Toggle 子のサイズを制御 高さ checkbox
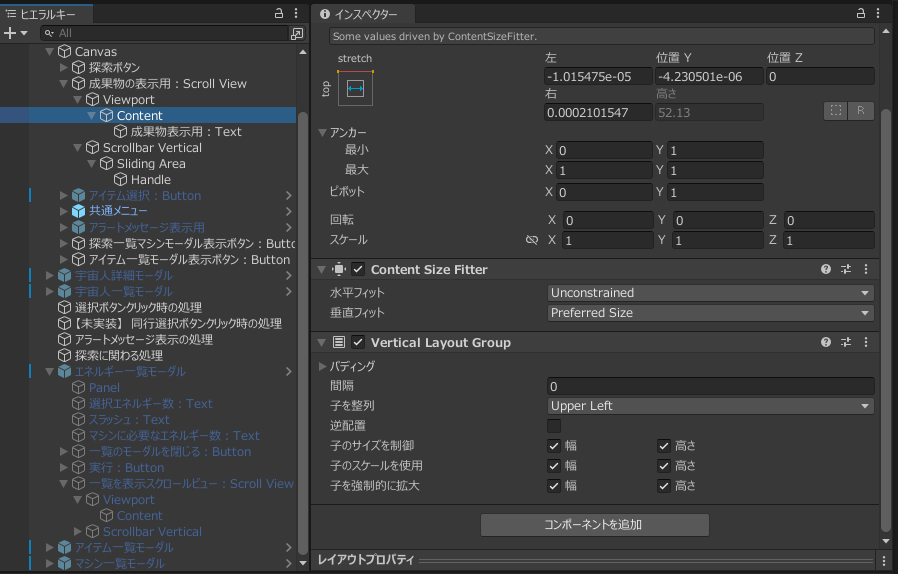 pyautogui.click(x=664, y=446)
